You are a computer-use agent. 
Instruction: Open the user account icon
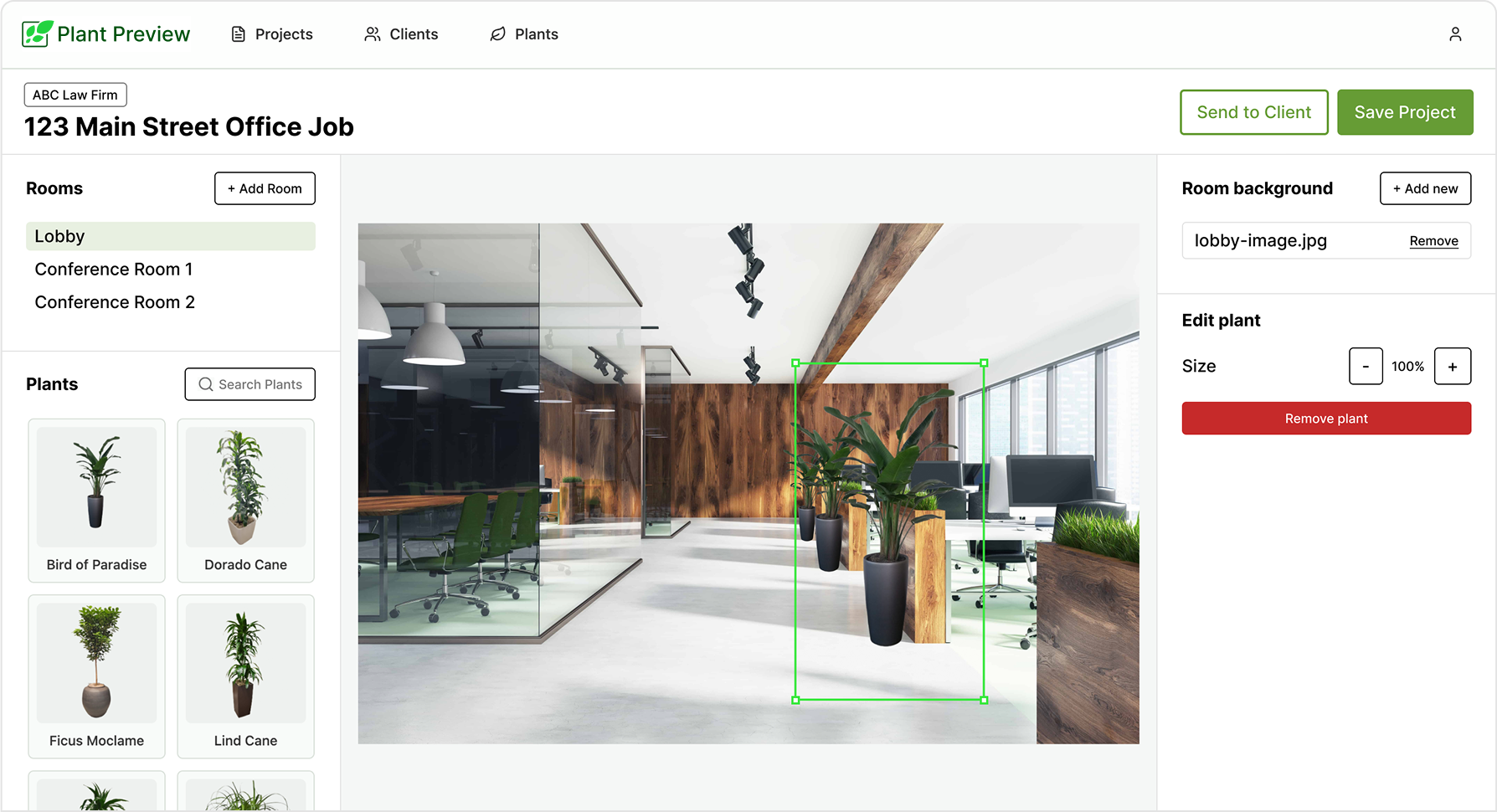pos(1455,34)
